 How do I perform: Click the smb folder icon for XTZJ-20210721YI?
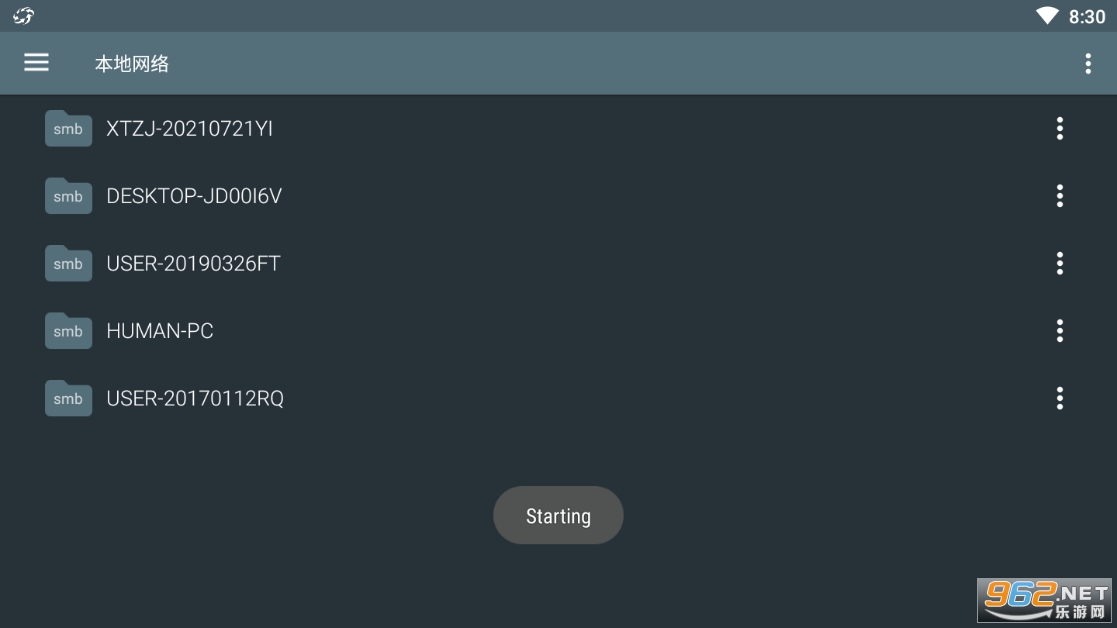(x=68, y=129)
